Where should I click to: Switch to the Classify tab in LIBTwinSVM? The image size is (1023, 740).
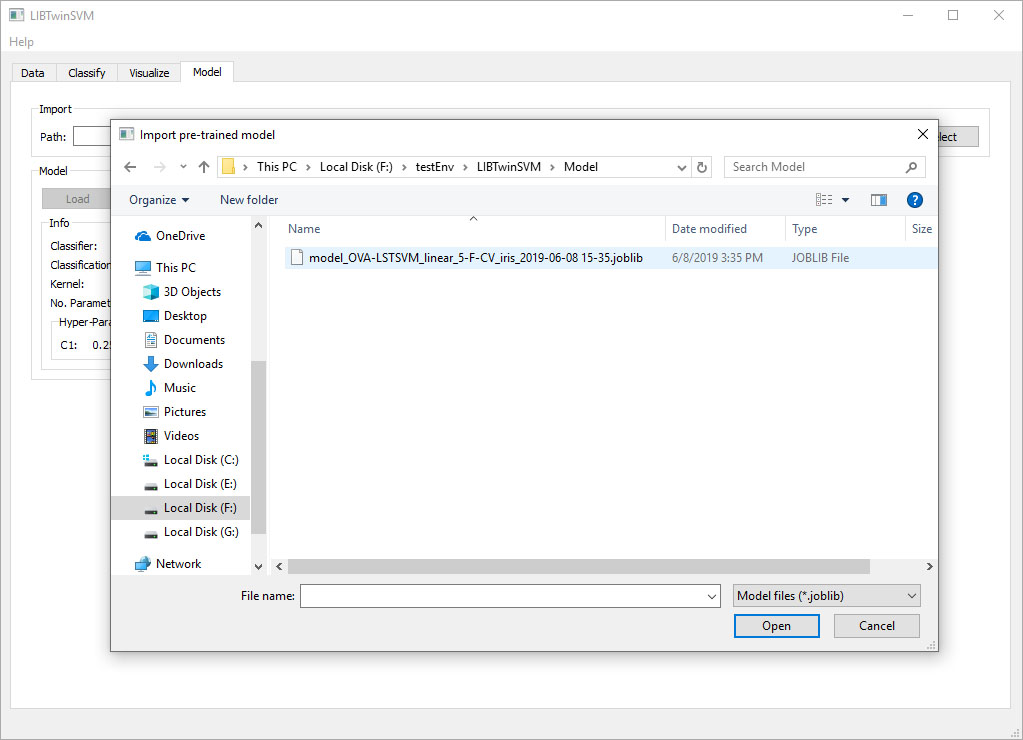87,73
